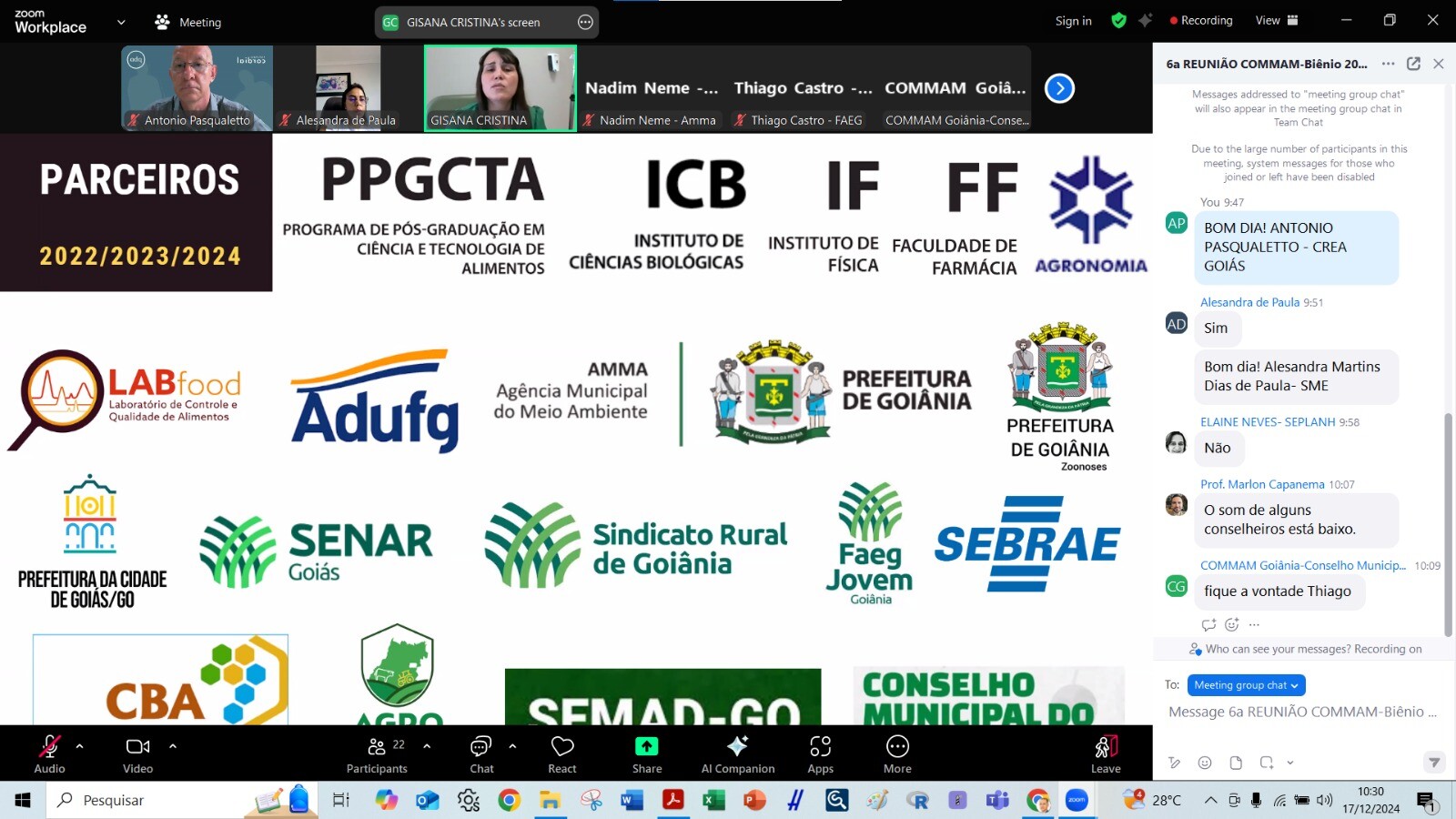The height and width of the screenshot is (819, 1456).
Task: Open taskbar volume control
Action: point(1325,800)
